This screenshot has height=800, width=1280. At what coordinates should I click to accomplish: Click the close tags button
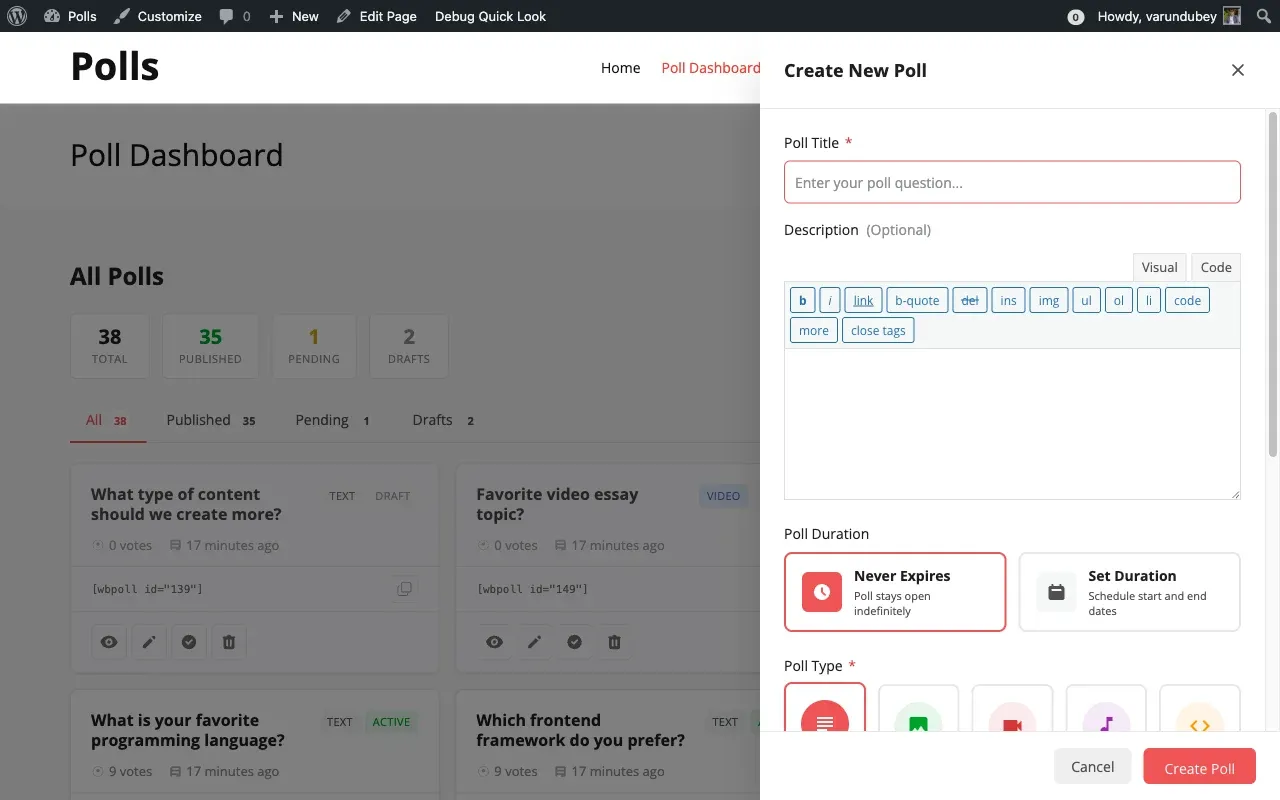pyautogui.click(x=878, y=330)
